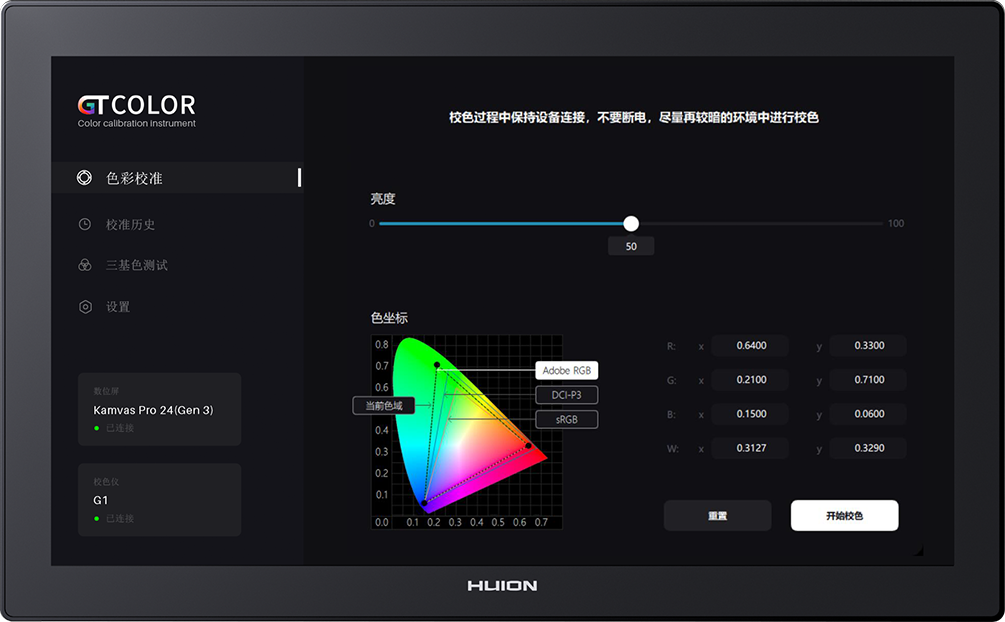Viewport: 1005px width, 622px height.
Task: Select the Adobe RGB gamut label
Action: [x=566, y=370]
